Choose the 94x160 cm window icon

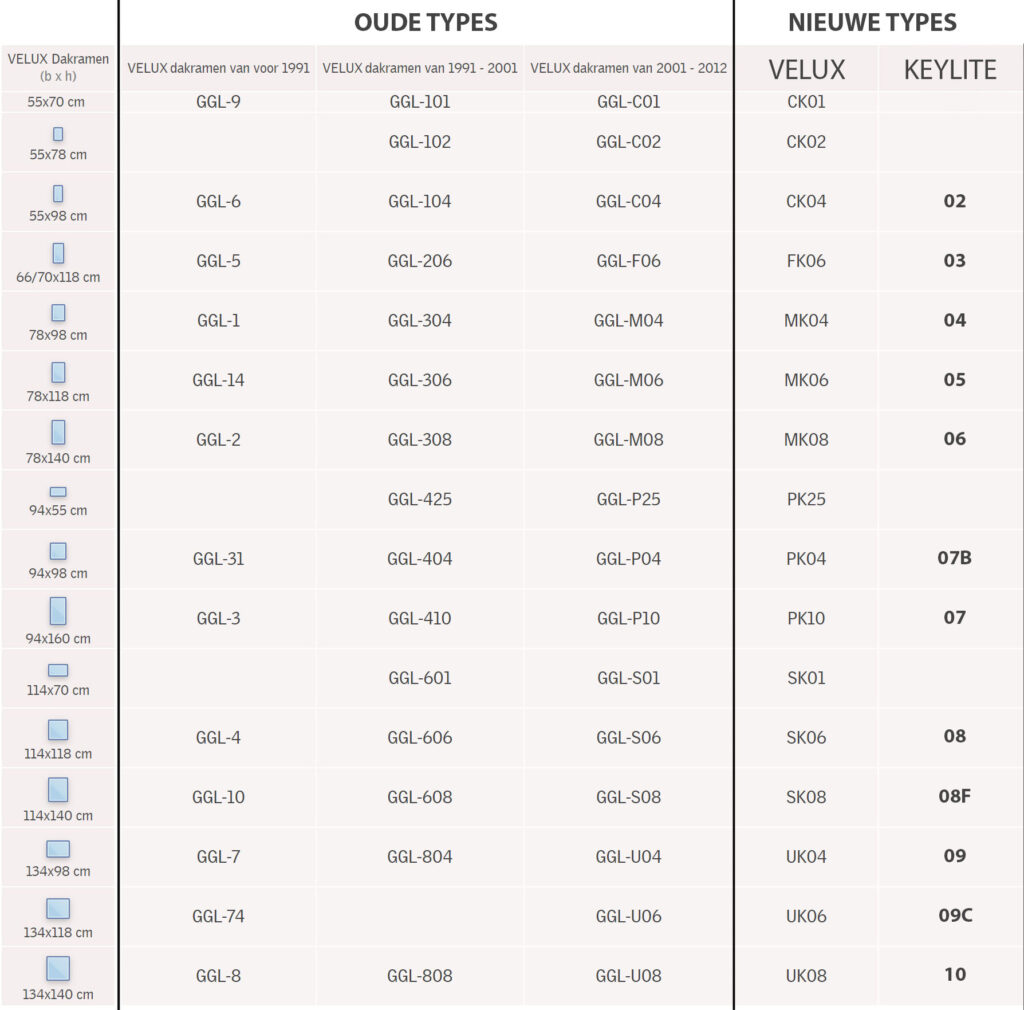tap(58, 611)
